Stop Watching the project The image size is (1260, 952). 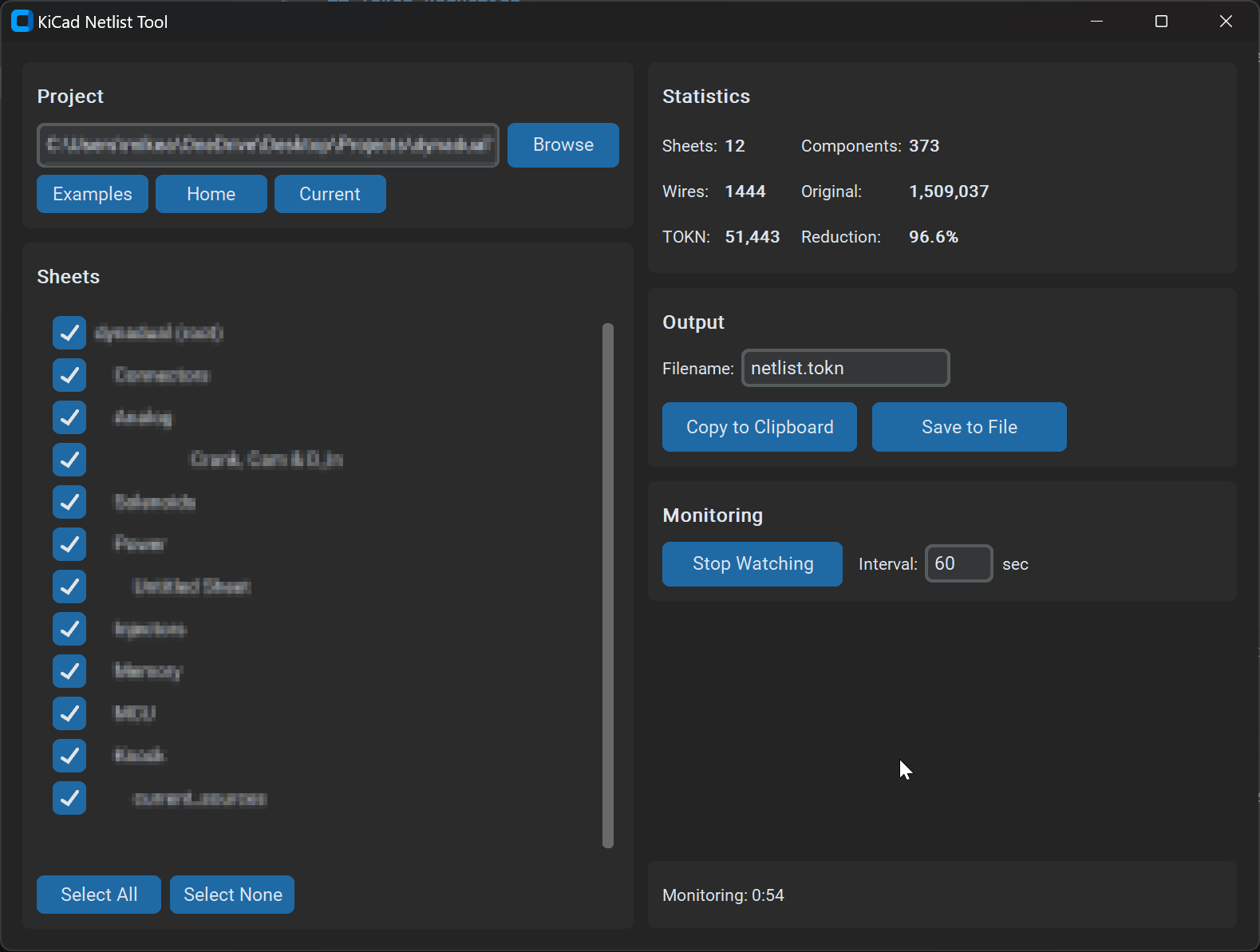tap(752, 564)
